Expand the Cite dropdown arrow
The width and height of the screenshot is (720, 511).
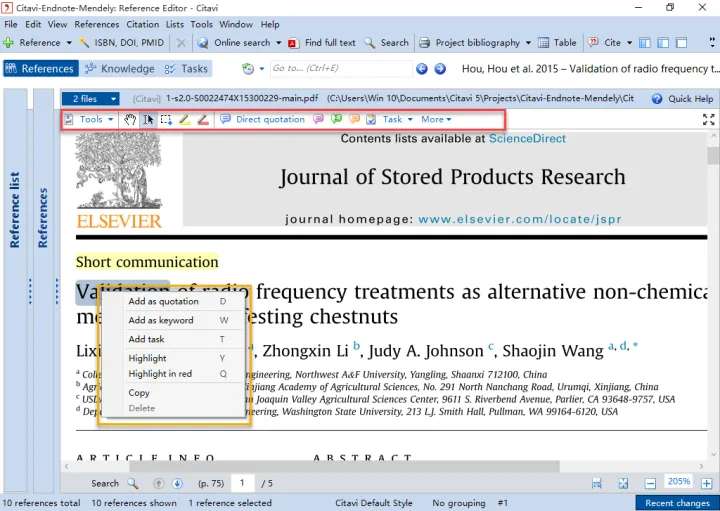[629, 43]
